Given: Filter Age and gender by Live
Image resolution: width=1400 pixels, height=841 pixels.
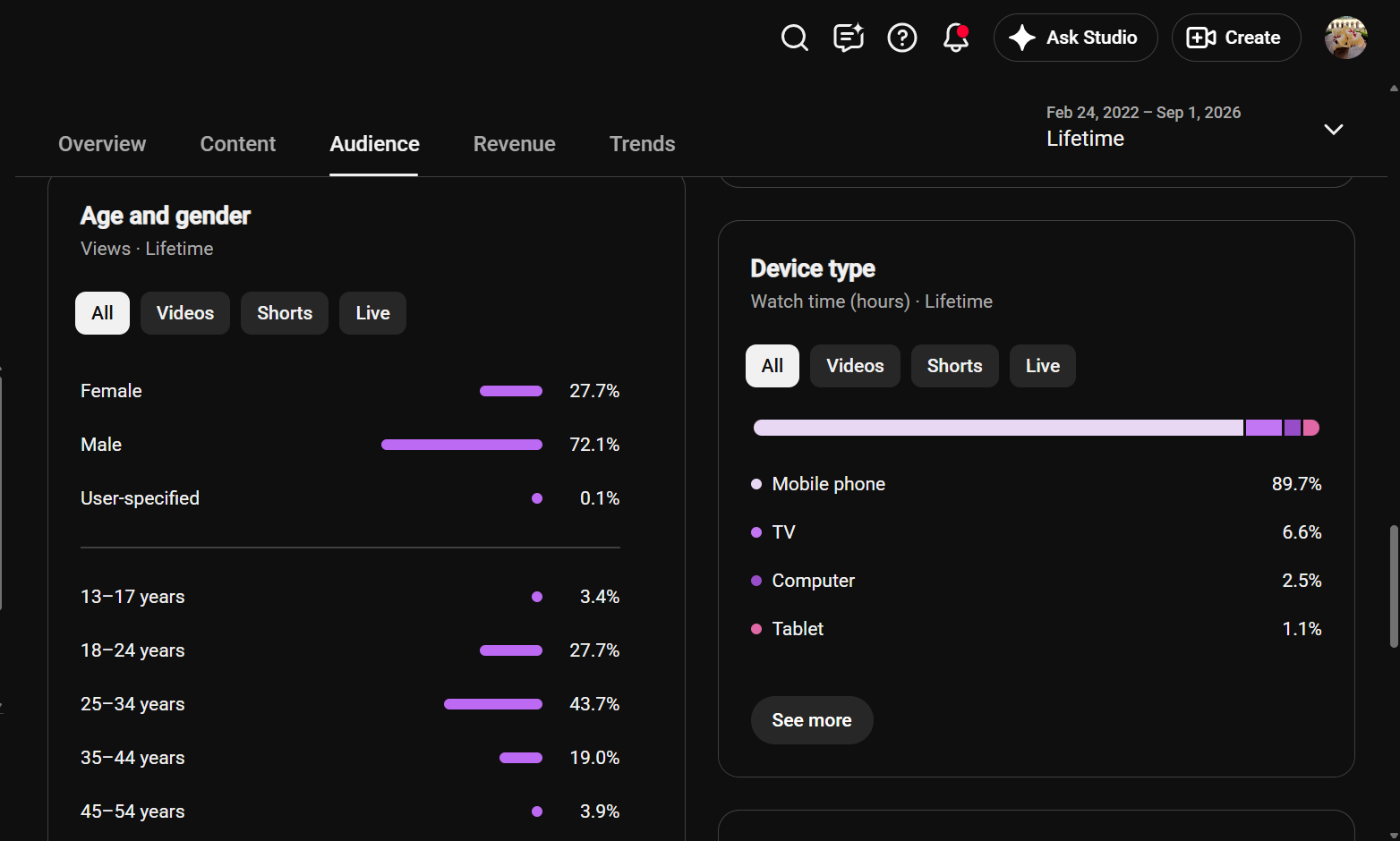Looking at the screenshot, I should click(372, 313).
